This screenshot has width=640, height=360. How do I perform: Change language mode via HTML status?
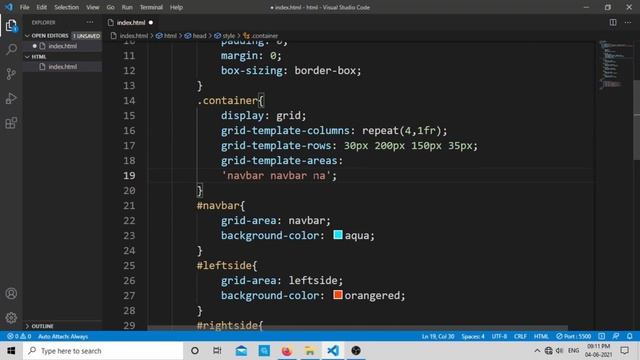point(541,336)
